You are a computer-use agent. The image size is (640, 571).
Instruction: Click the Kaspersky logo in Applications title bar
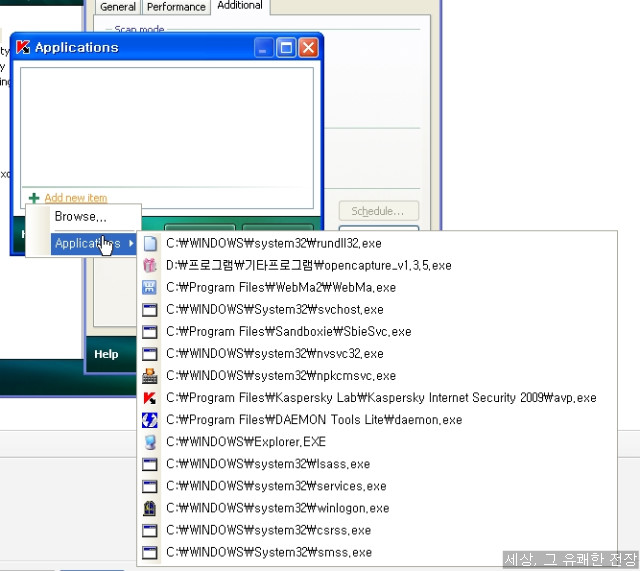pyautogui.click(x=23, y=47)
